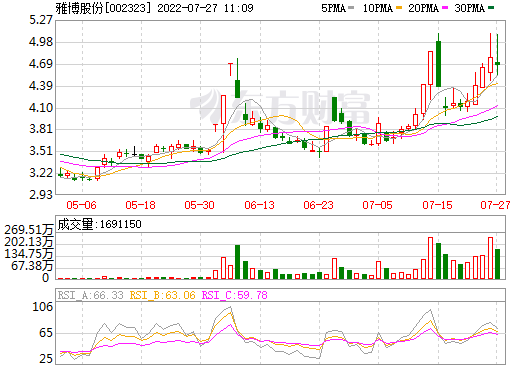Select the 05-06 date axis label

81,205
